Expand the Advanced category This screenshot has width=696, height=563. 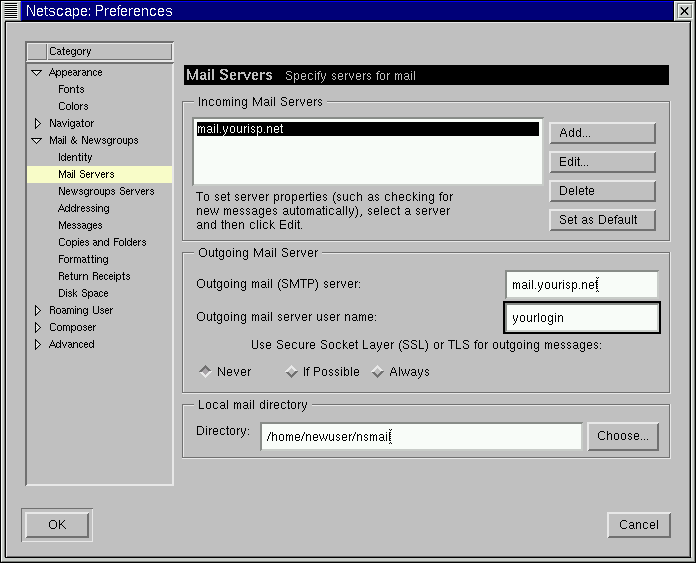coord(37,345)
